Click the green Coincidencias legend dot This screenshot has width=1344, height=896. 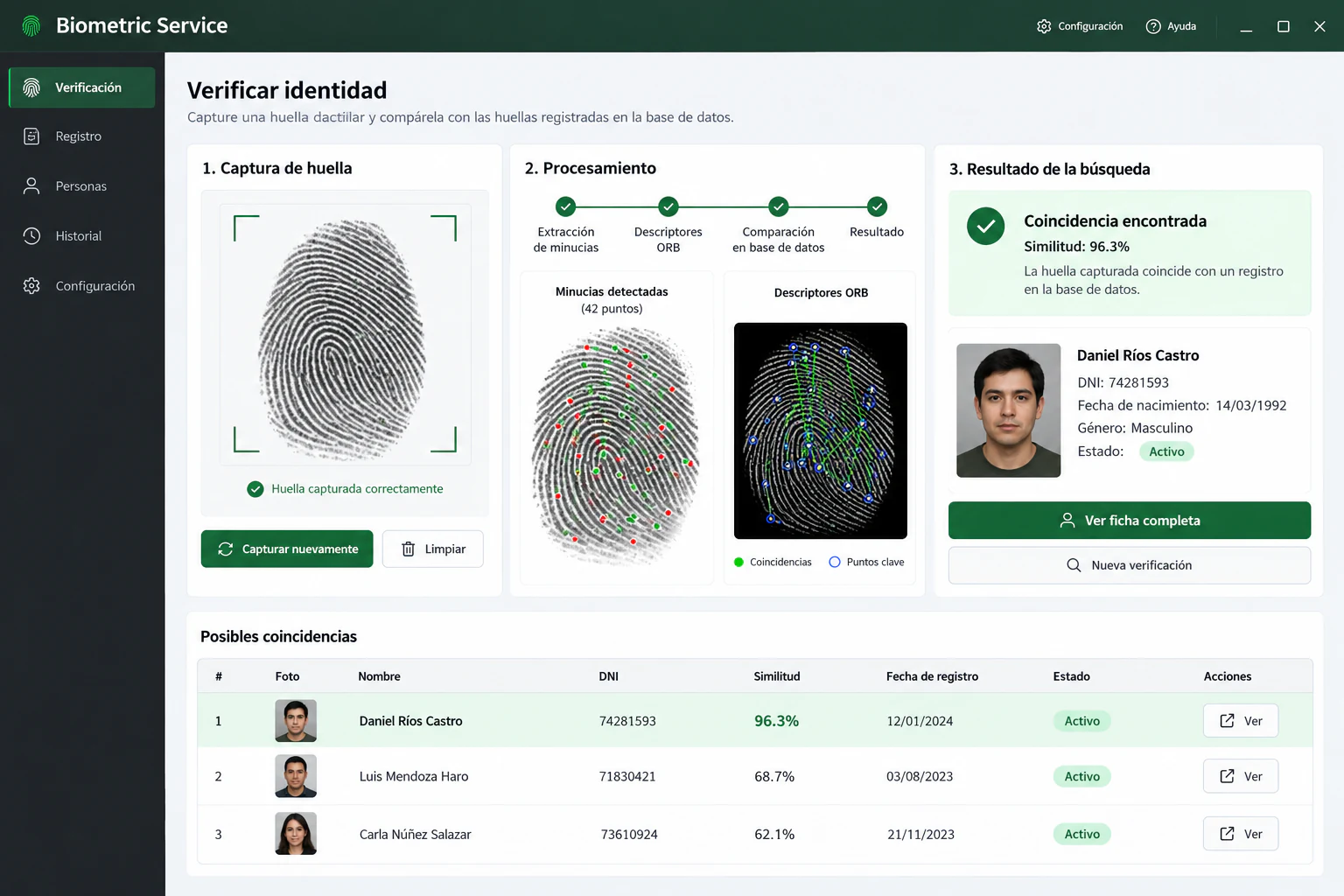coord(739,563)
